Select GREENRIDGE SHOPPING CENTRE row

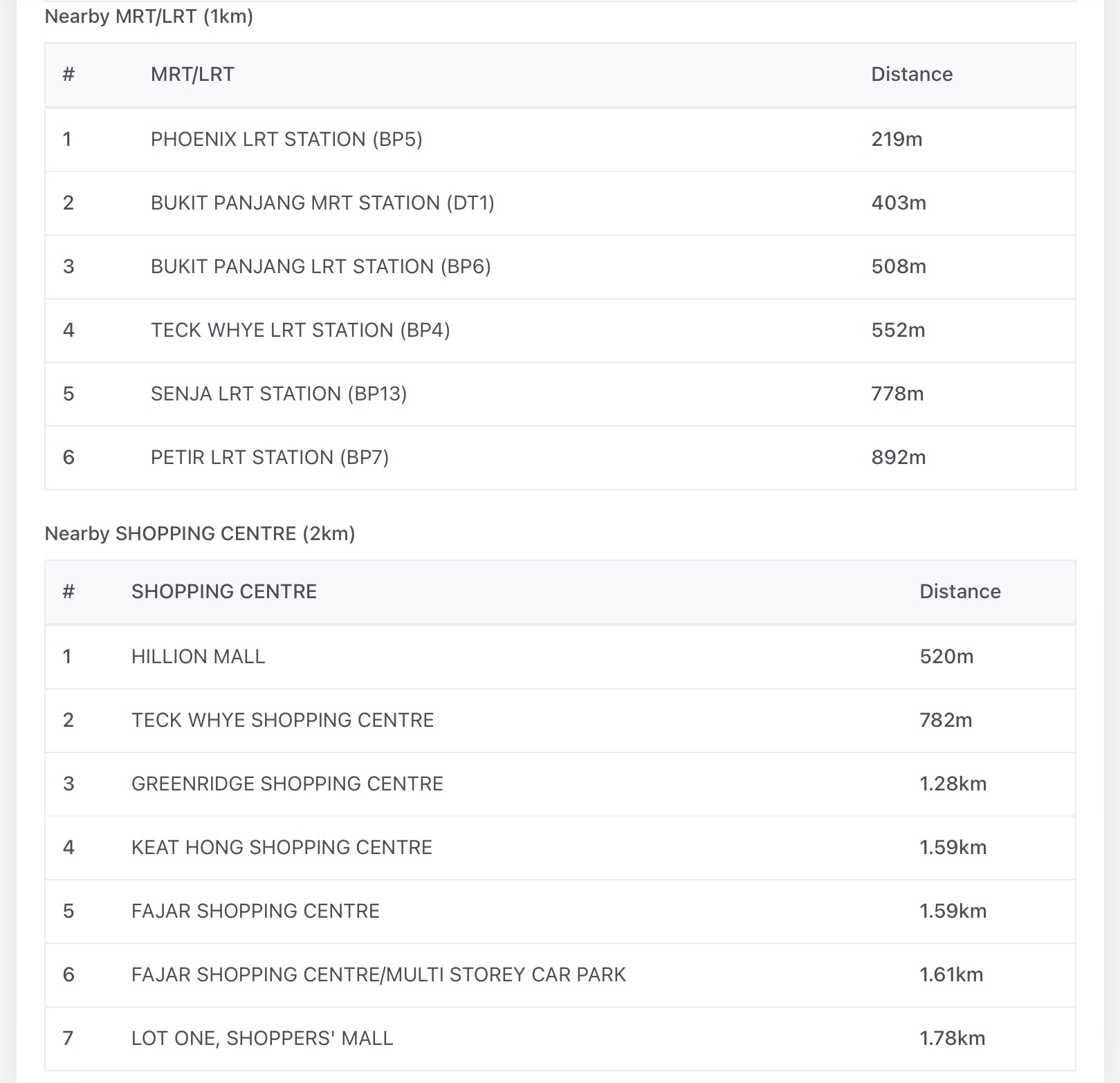point(287,784)
